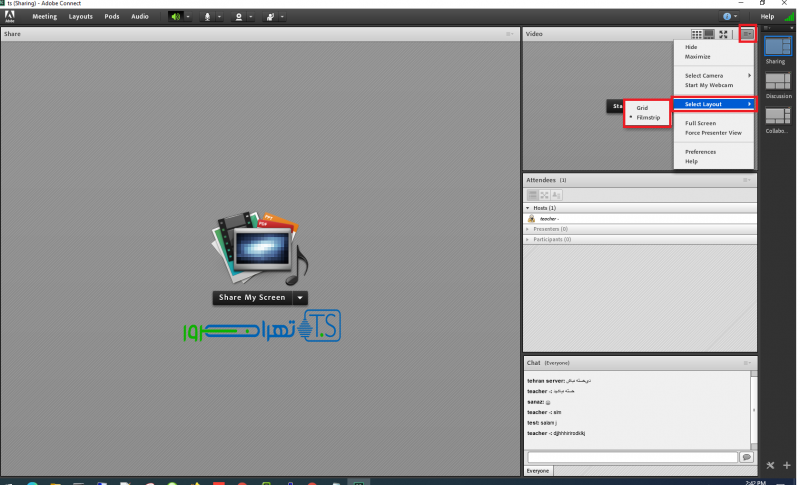Click the raise hand status icon

(x=269, y=17)
